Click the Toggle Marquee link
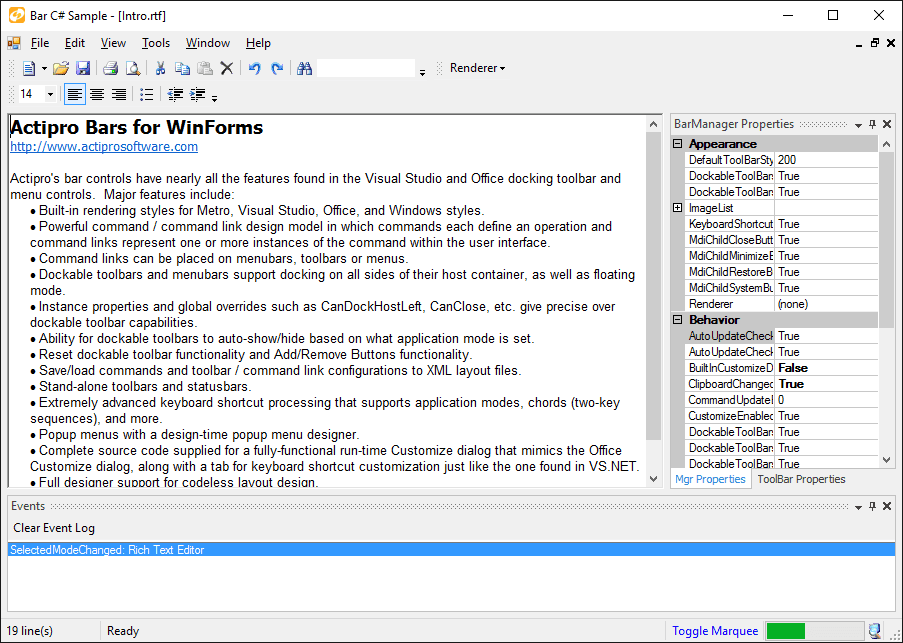This screenshot has width=903, height=643. point(715,631)
